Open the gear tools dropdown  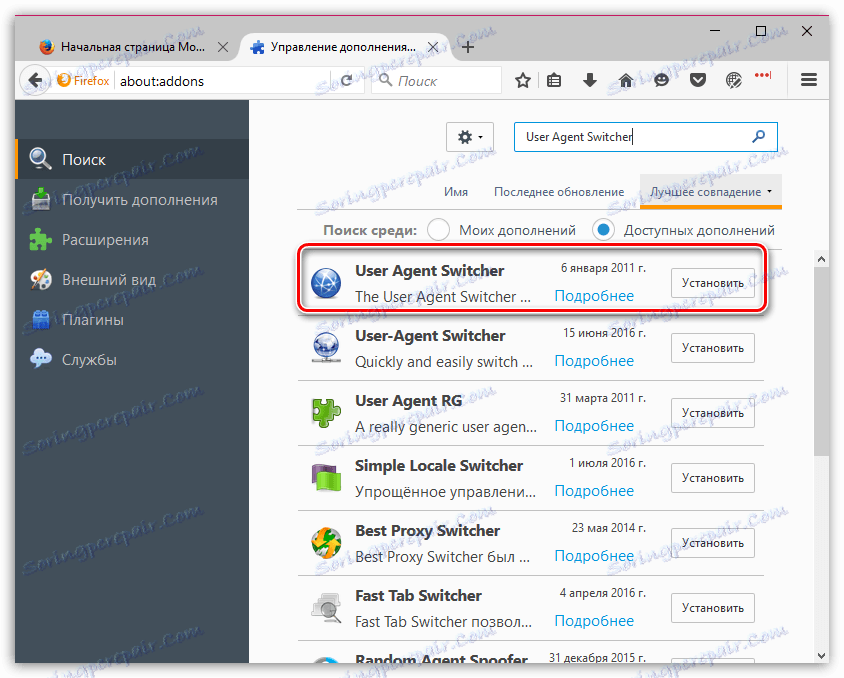470,137
